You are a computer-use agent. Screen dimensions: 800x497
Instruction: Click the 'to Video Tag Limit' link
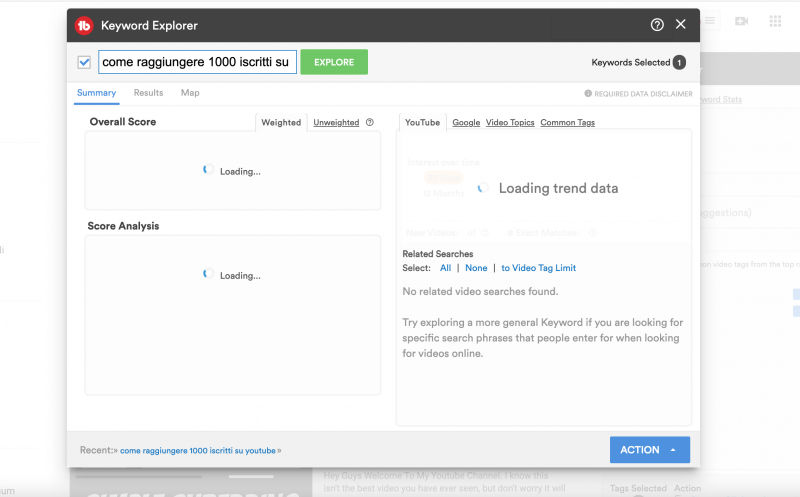point(538,268)
